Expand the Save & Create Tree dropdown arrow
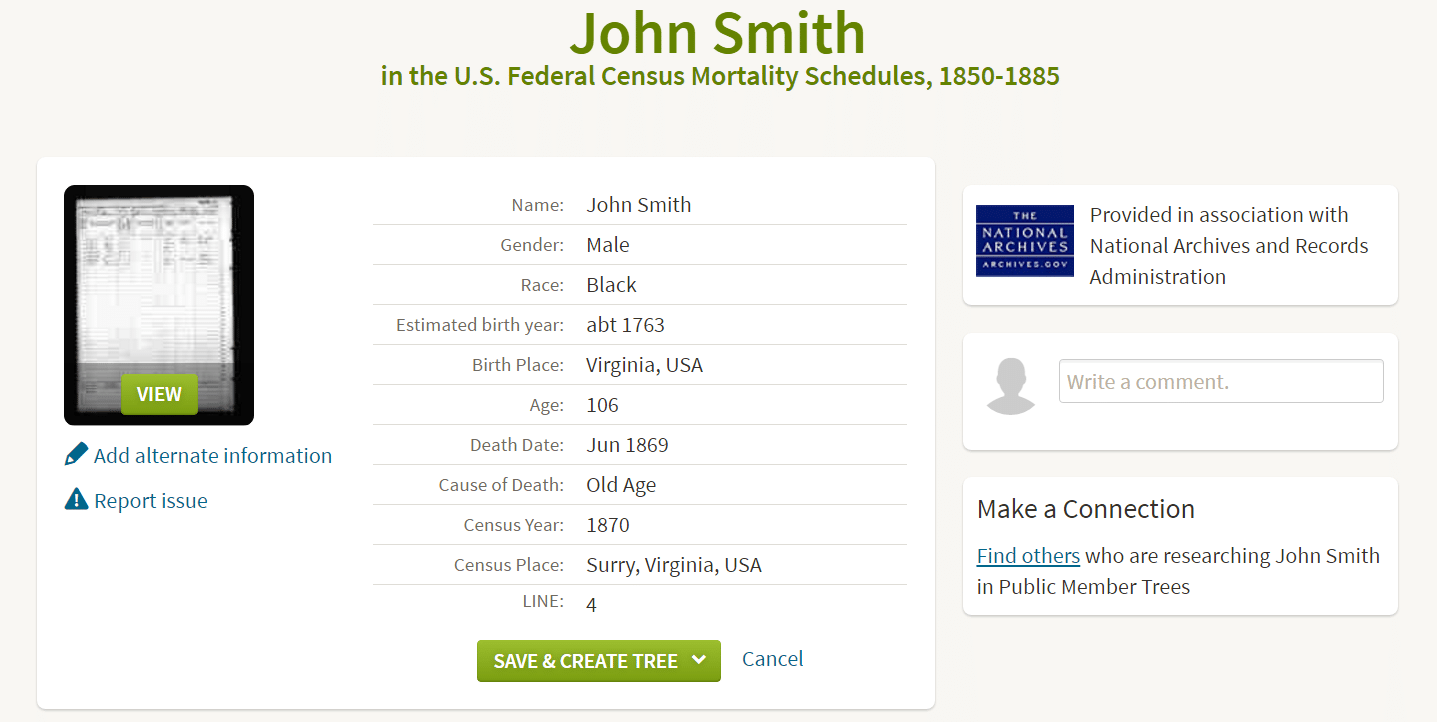This screenshot has width=1437, height=722. (699, 660)
